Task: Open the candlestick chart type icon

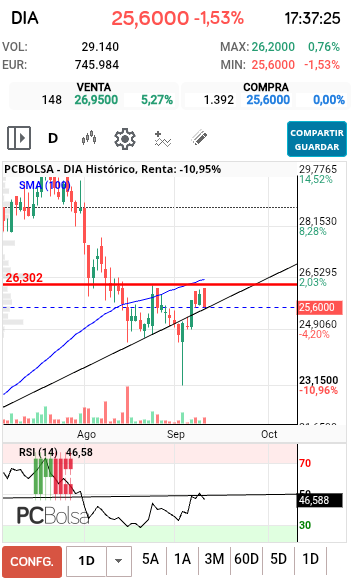Action: (89, 138)
